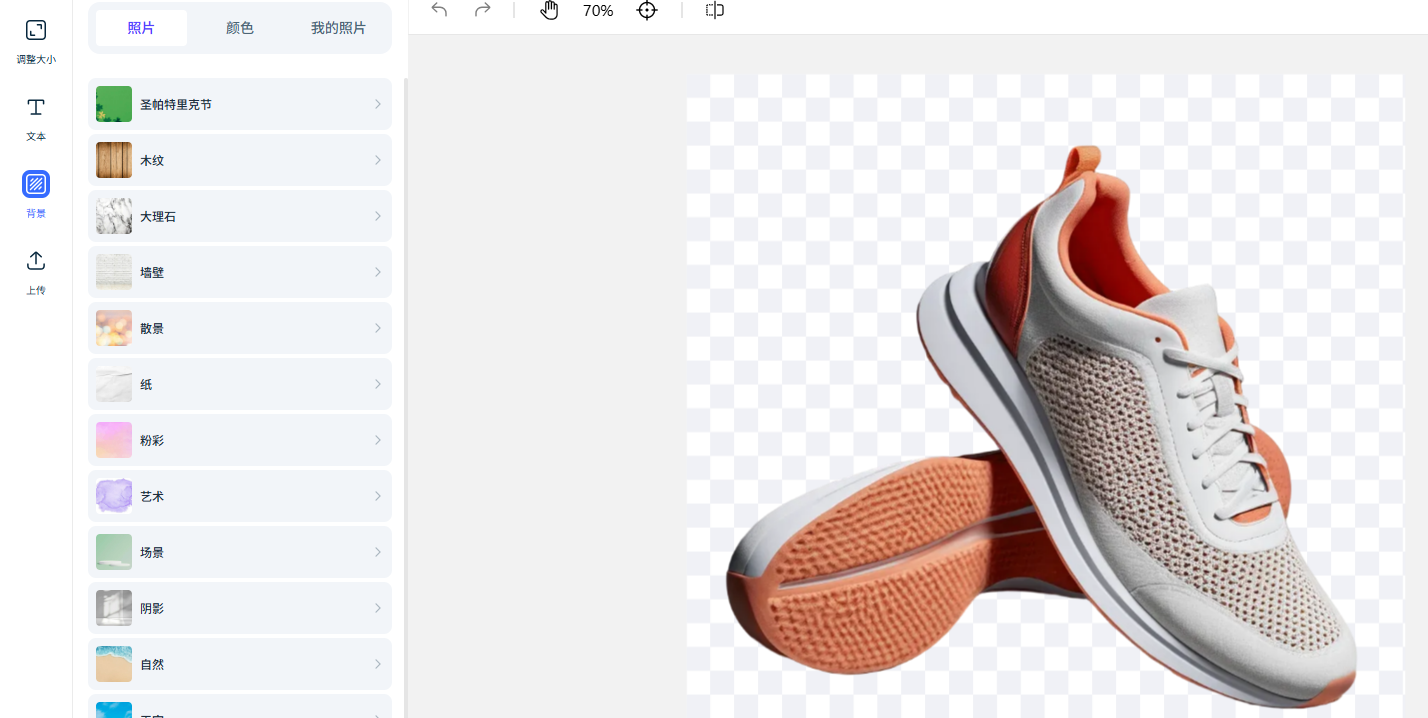Open the 粉彩 pastel background list
Viewport: 1428px width, 718px height.
pyautogui.click(x=240, y=440)
